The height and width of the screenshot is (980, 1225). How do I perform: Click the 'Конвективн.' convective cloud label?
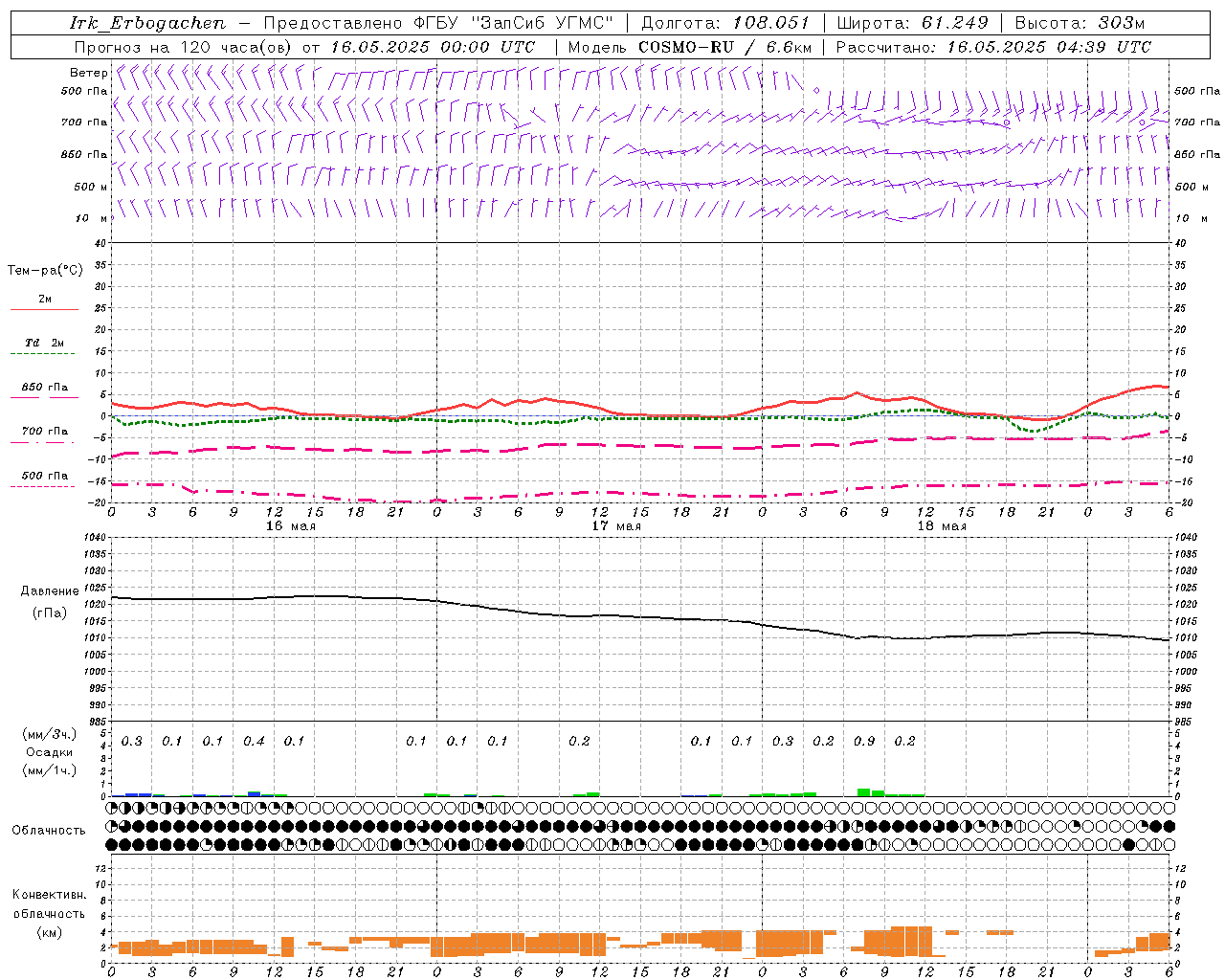tap(49, 895)
